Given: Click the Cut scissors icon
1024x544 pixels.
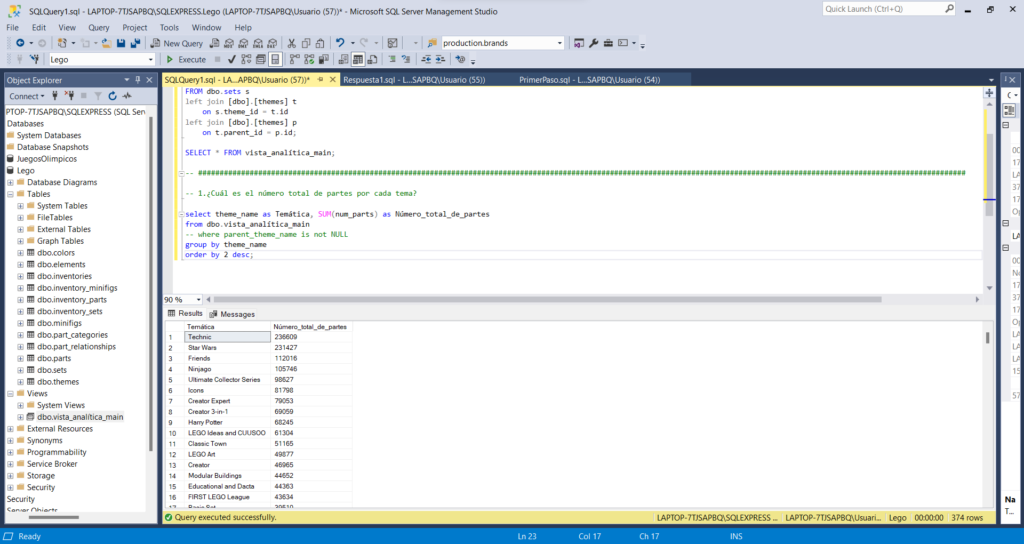Looking at the screenshot, I should (291, 43).
